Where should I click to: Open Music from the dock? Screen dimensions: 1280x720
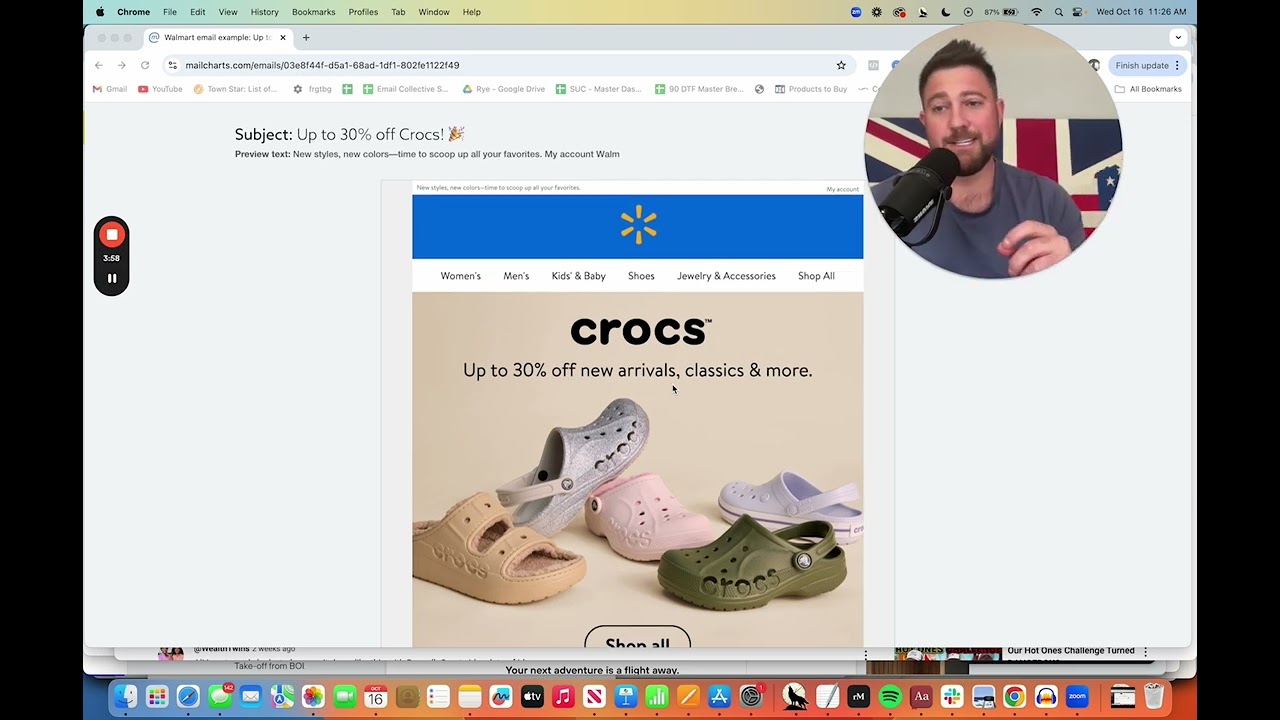(x=563, y=697)
